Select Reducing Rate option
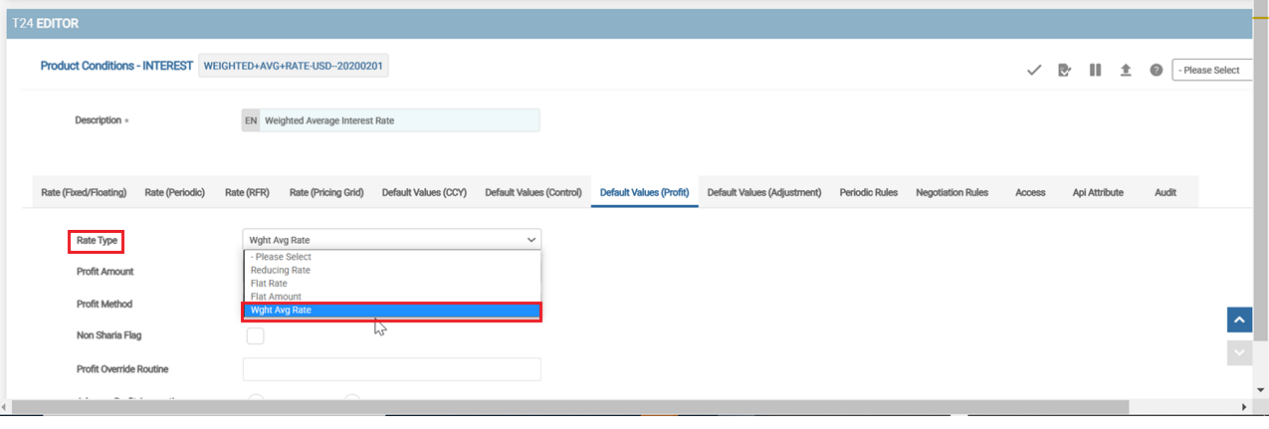 pos(281,270)
